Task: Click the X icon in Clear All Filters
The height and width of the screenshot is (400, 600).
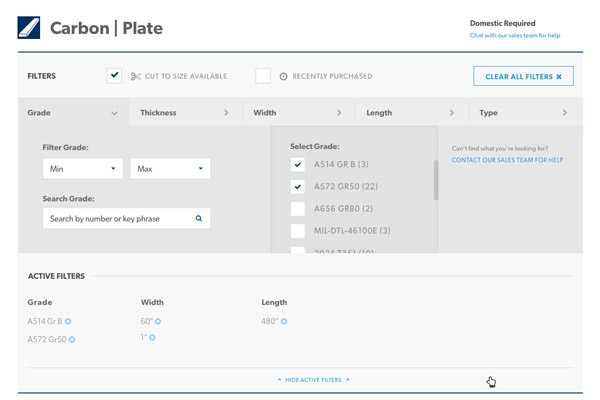Action: pyautogui.click(x=559, y=77)
